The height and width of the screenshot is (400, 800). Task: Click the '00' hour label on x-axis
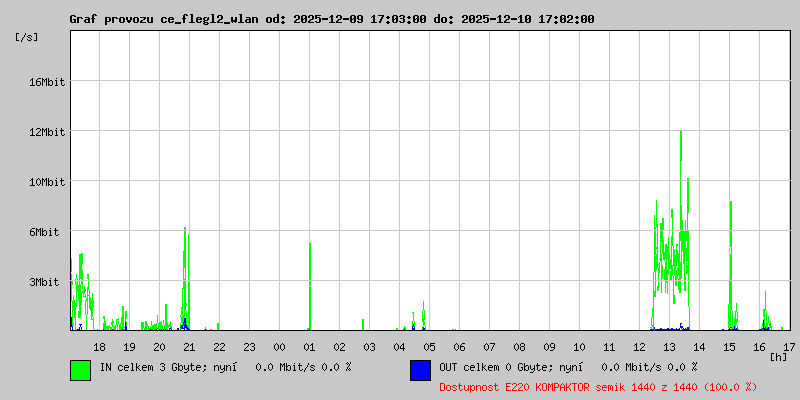coord(279,347)
